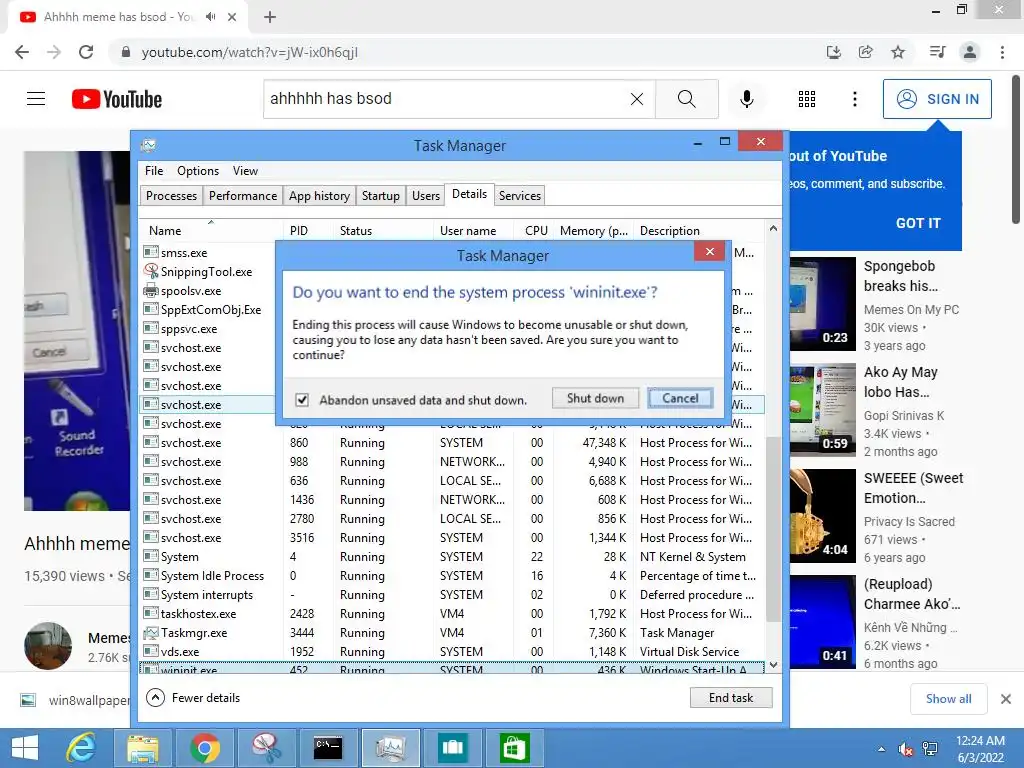The image size is (1024, 768).
Task: Select the Taskmgr.exe process row
Action: coord(452,633)
